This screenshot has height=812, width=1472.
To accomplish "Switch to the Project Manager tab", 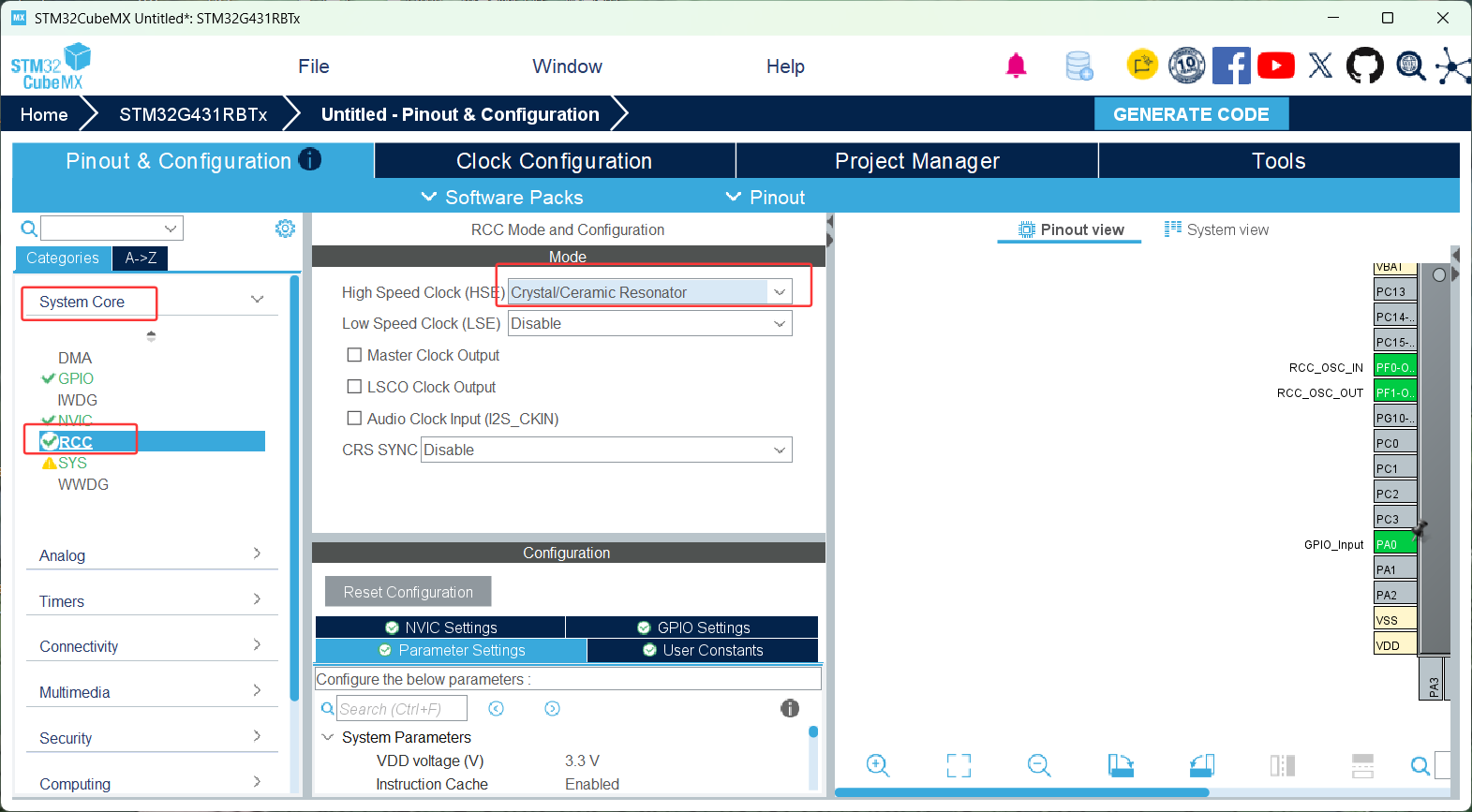I will coord(917,160).
